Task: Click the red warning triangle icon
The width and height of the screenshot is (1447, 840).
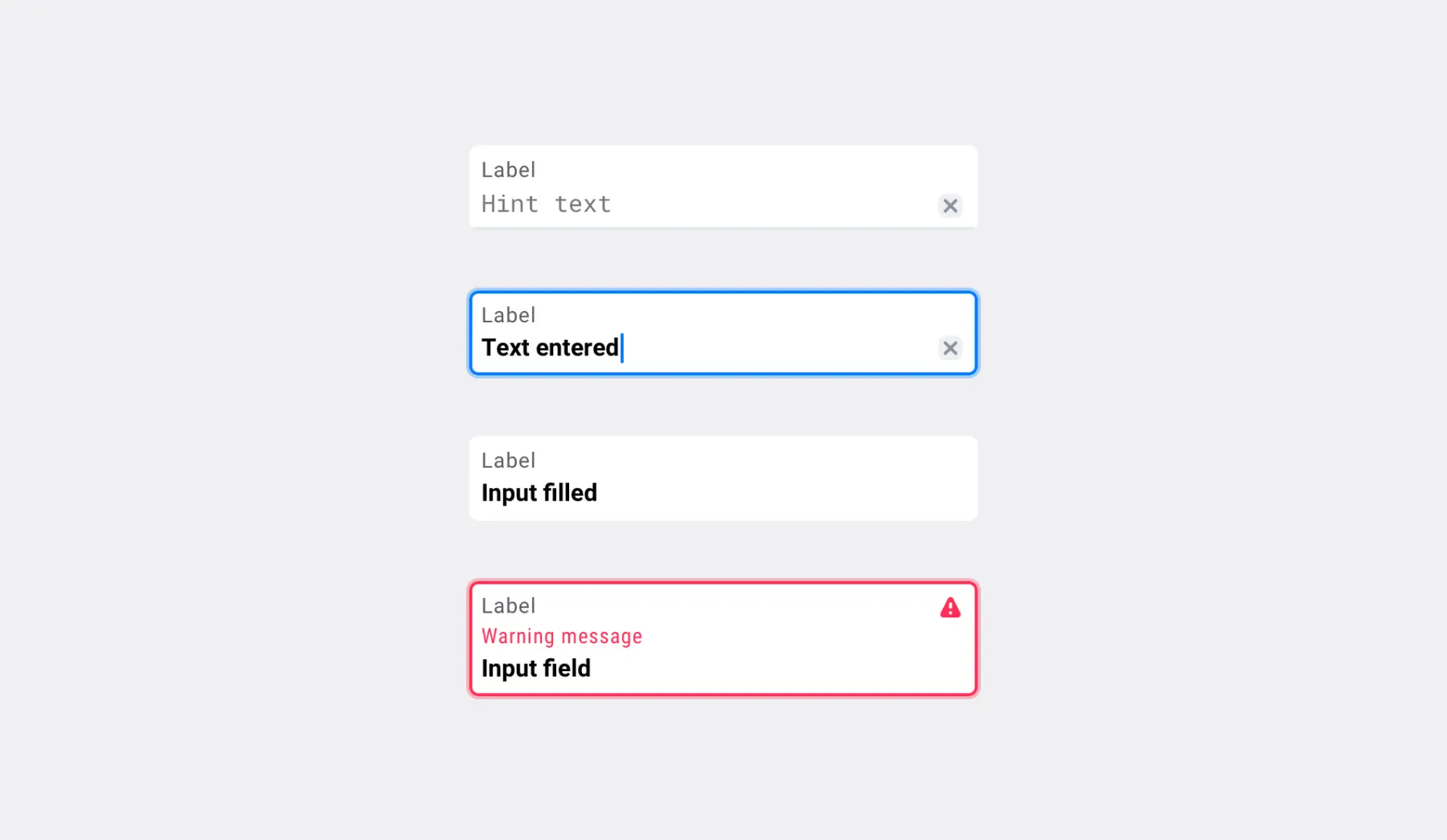Action: [x=949, y=608]
